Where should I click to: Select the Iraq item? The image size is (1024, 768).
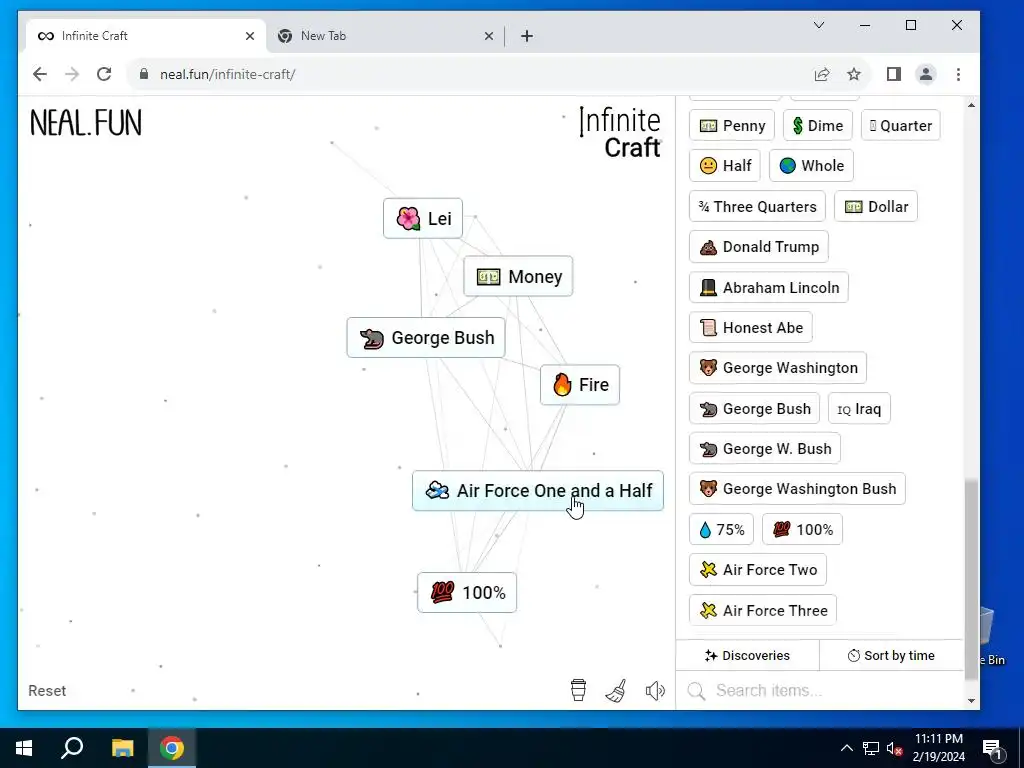point(859,408)
